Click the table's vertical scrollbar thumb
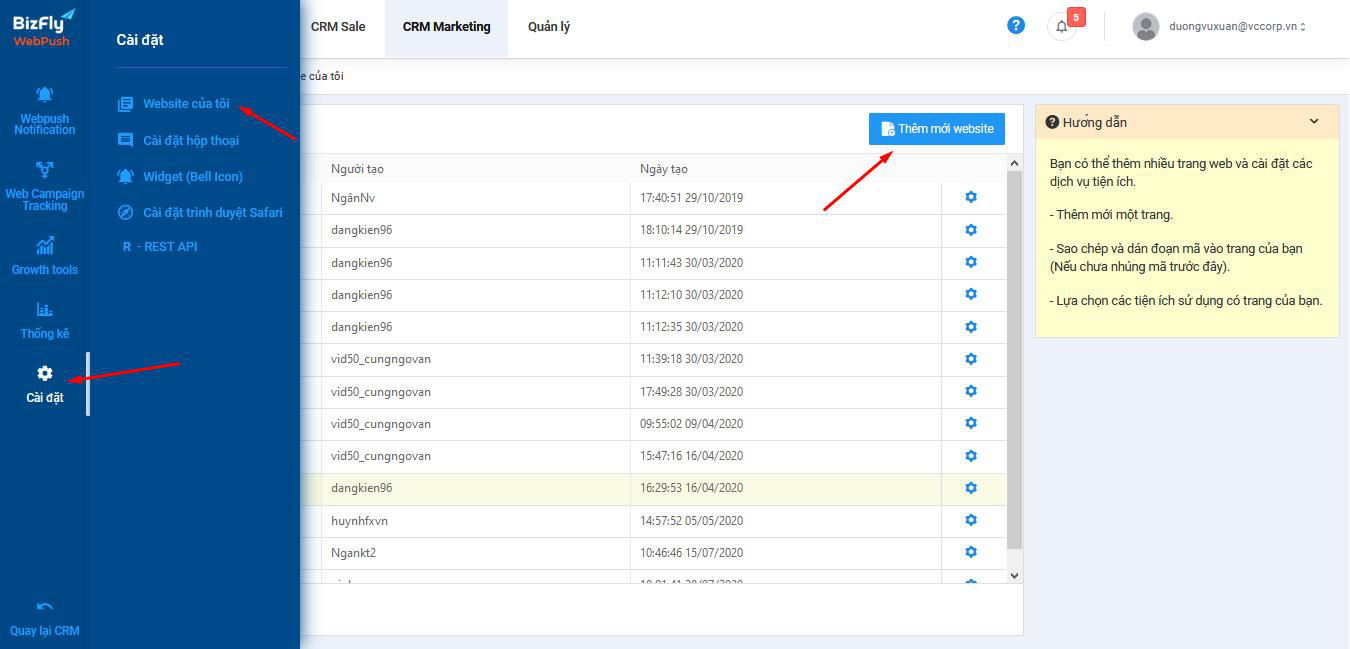 (1015, 360)
